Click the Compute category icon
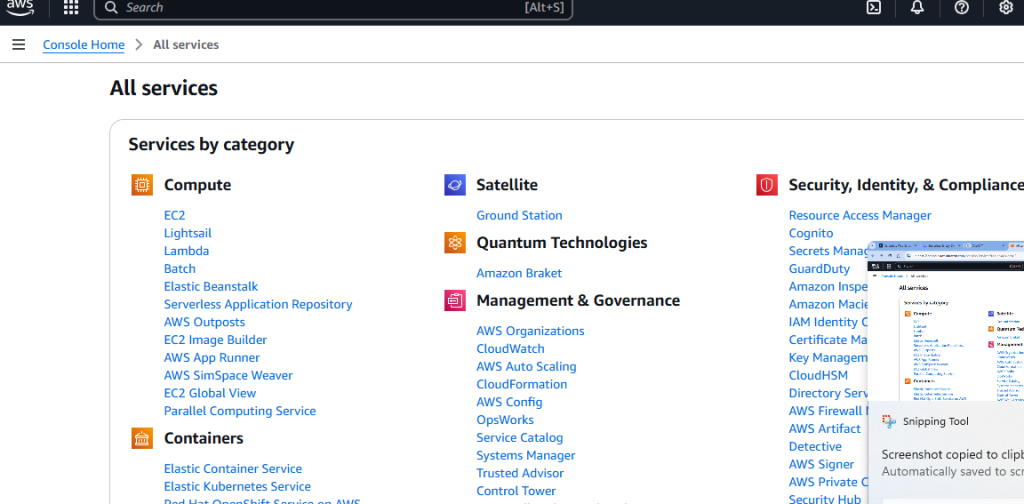This screenshot has height=504, width=1024. 142,185
